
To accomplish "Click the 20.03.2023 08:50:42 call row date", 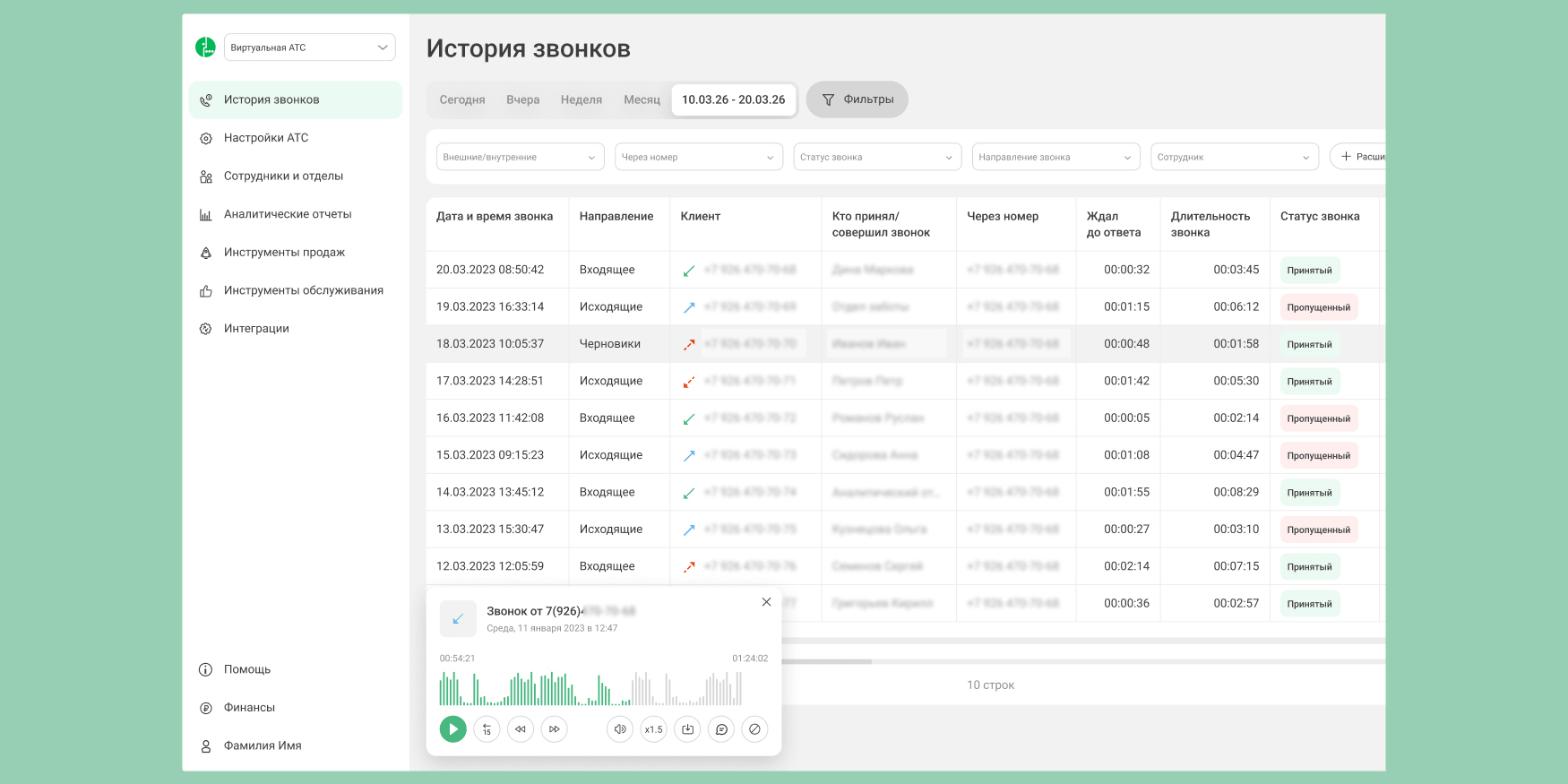I will [490, 270].
